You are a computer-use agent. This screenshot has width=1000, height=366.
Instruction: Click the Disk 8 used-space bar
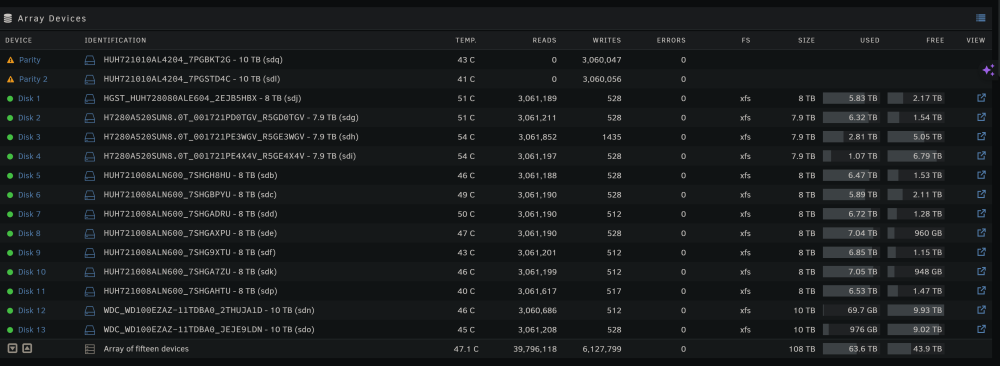[x=851, y=233]
